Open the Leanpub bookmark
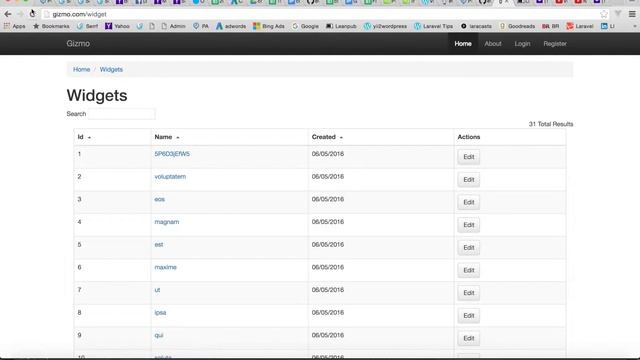 341,26
